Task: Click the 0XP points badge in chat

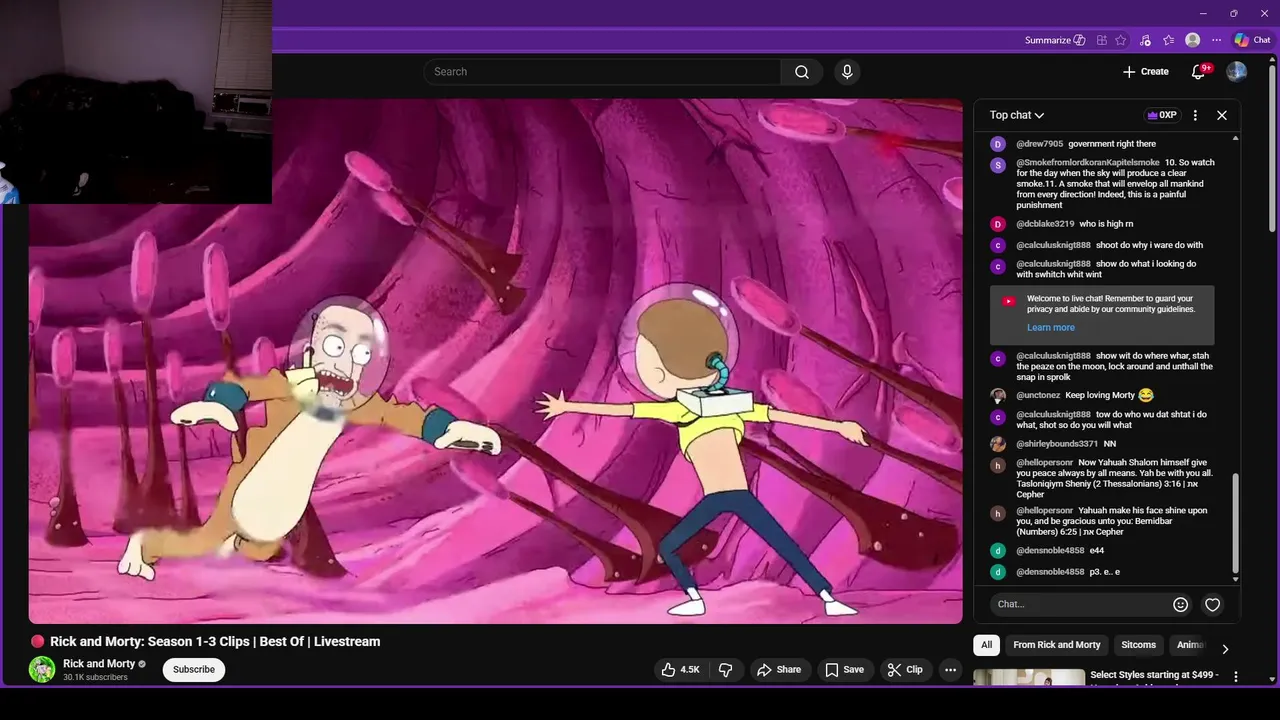Action: point(1162,115)
